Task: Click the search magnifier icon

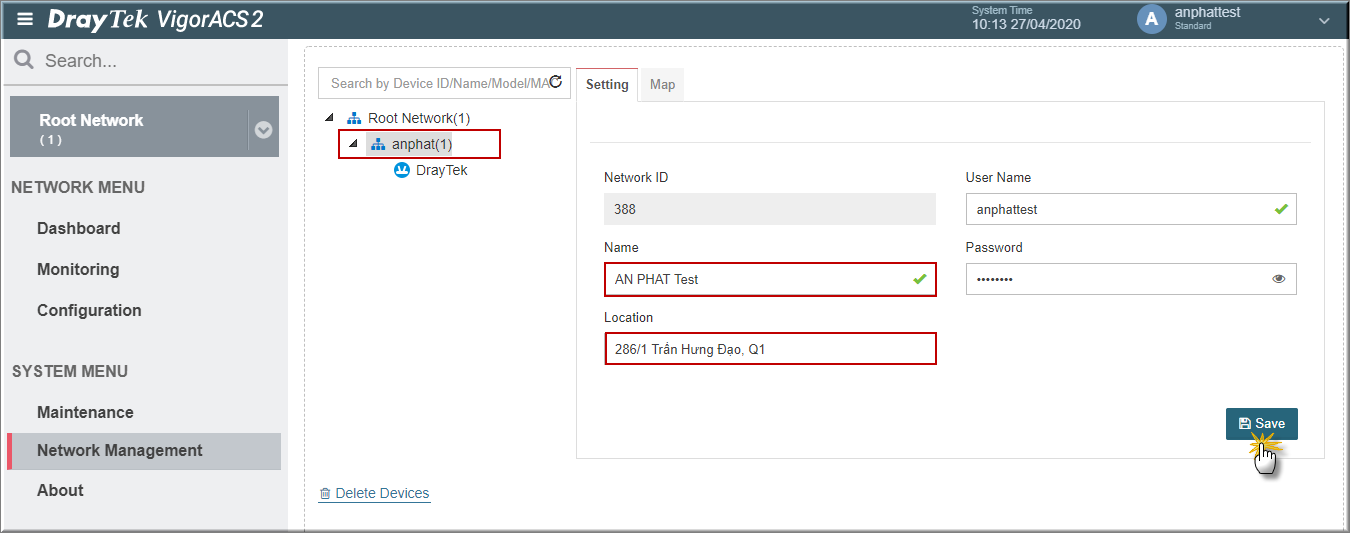Action: click(x=24, y=60)
